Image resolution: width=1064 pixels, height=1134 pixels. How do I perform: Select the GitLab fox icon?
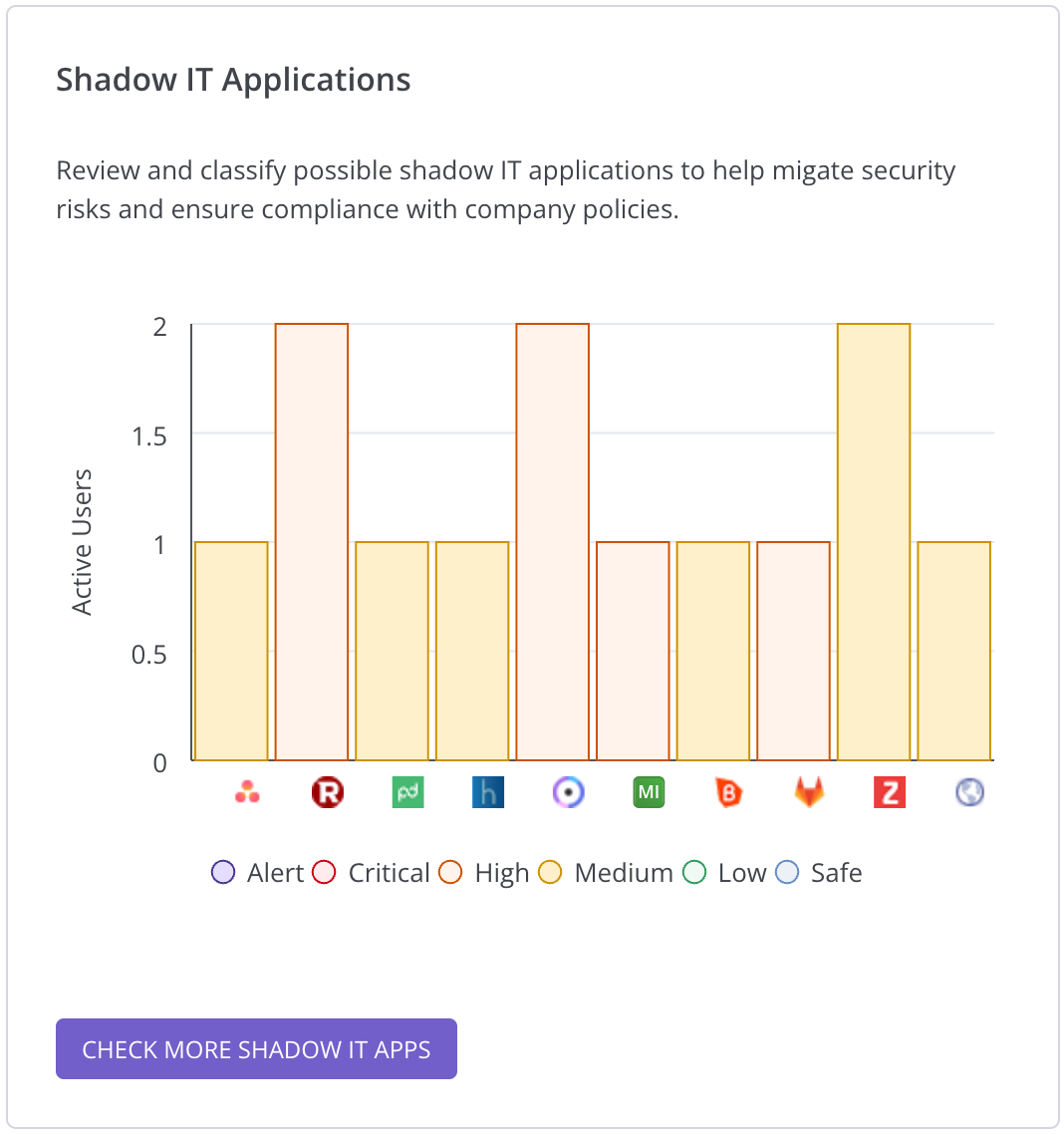click(x=809, y=793)
